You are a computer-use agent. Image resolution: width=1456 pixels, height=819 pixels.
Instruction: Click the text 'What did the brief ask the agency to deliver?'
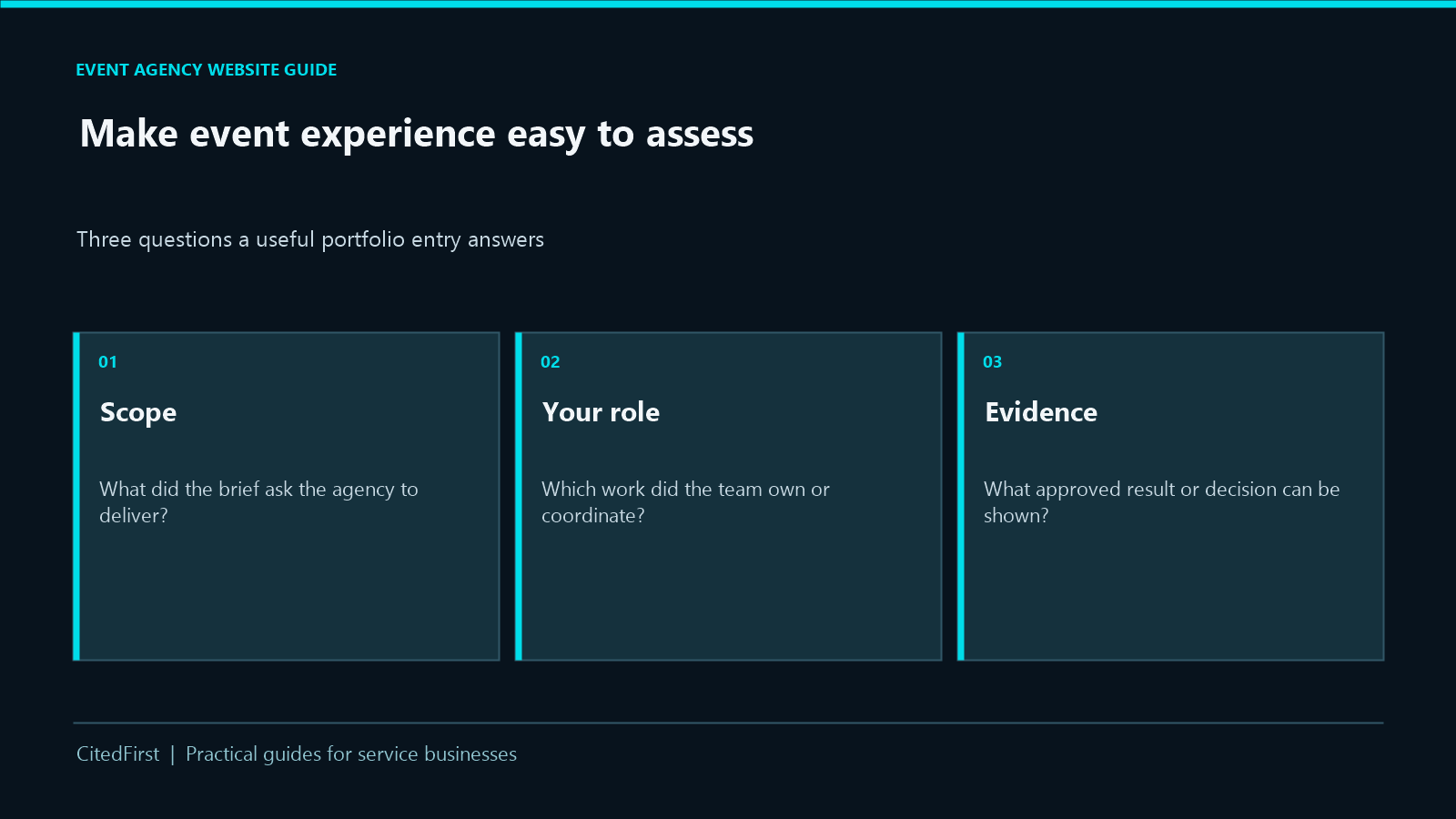[258, 502]
